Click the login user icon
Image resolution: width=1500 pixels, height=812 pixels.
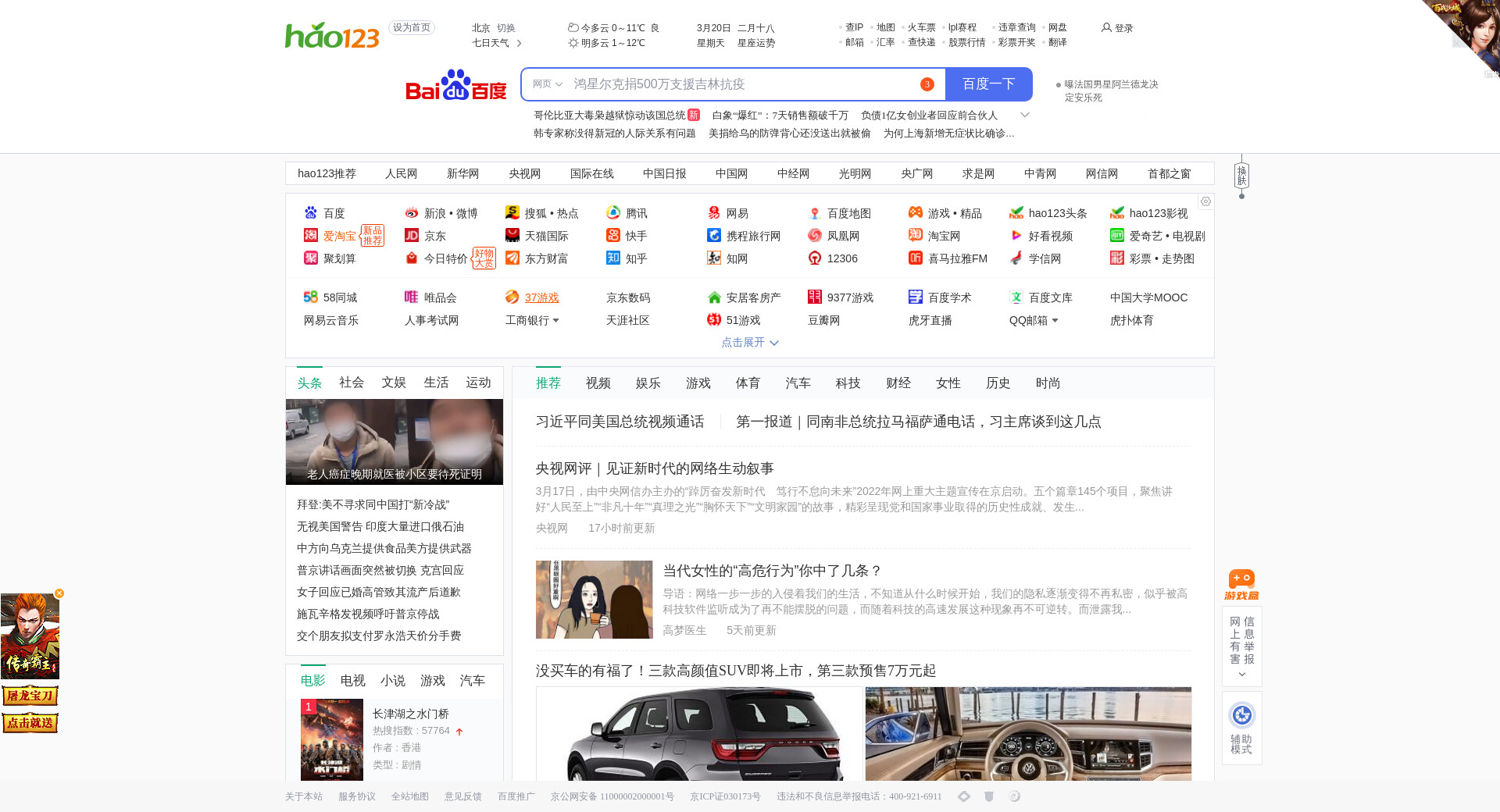pyautogui.click(x=1106, y=27)
